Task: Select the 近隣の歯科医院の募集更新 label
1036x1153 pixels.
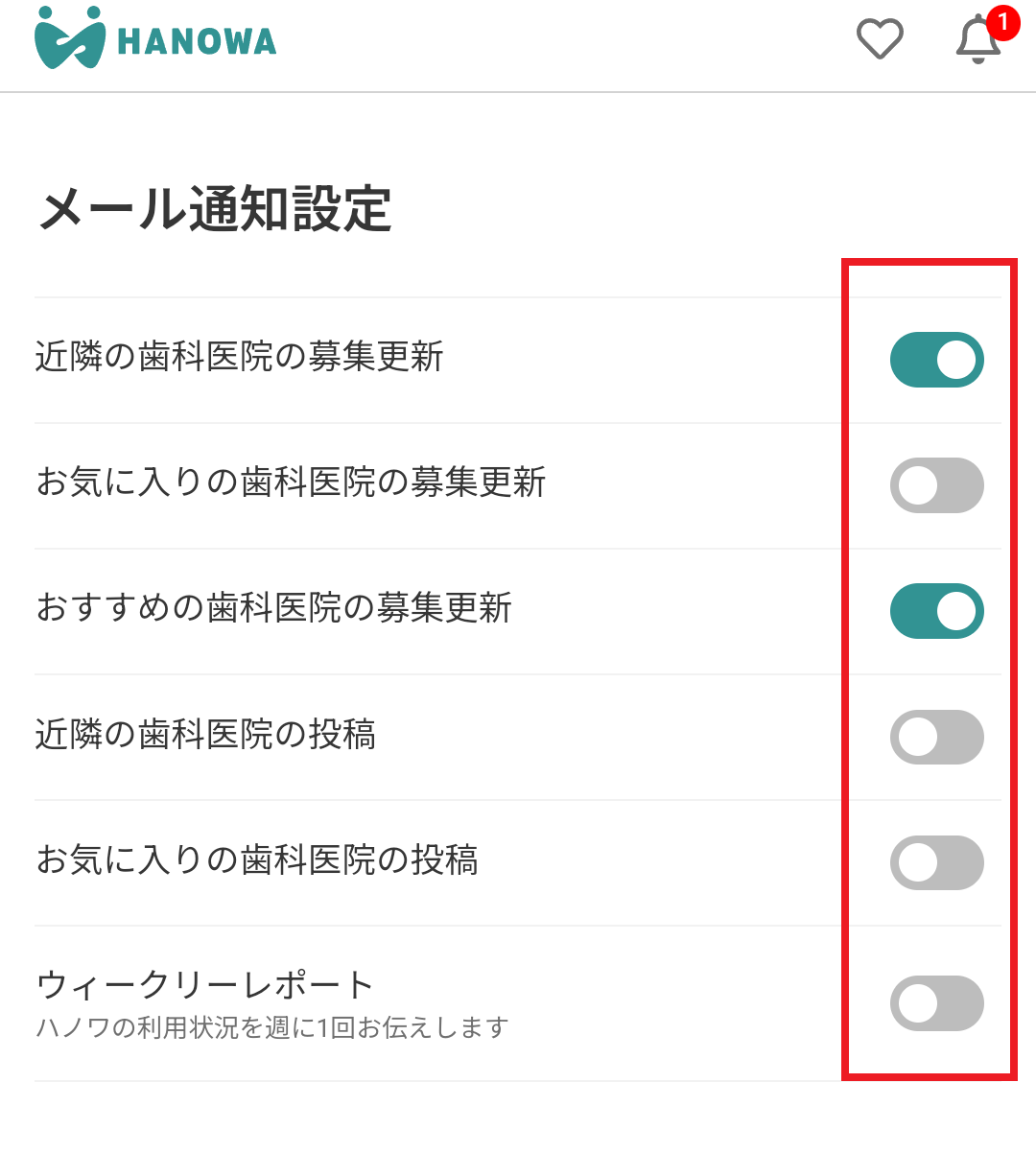Action: (239, 357)
